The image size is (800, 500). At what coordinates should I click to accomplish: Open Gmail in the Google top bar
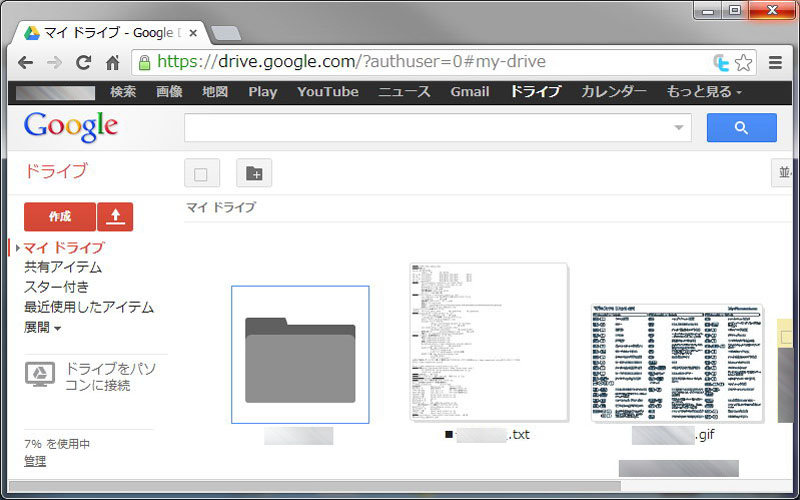point(470,92)
